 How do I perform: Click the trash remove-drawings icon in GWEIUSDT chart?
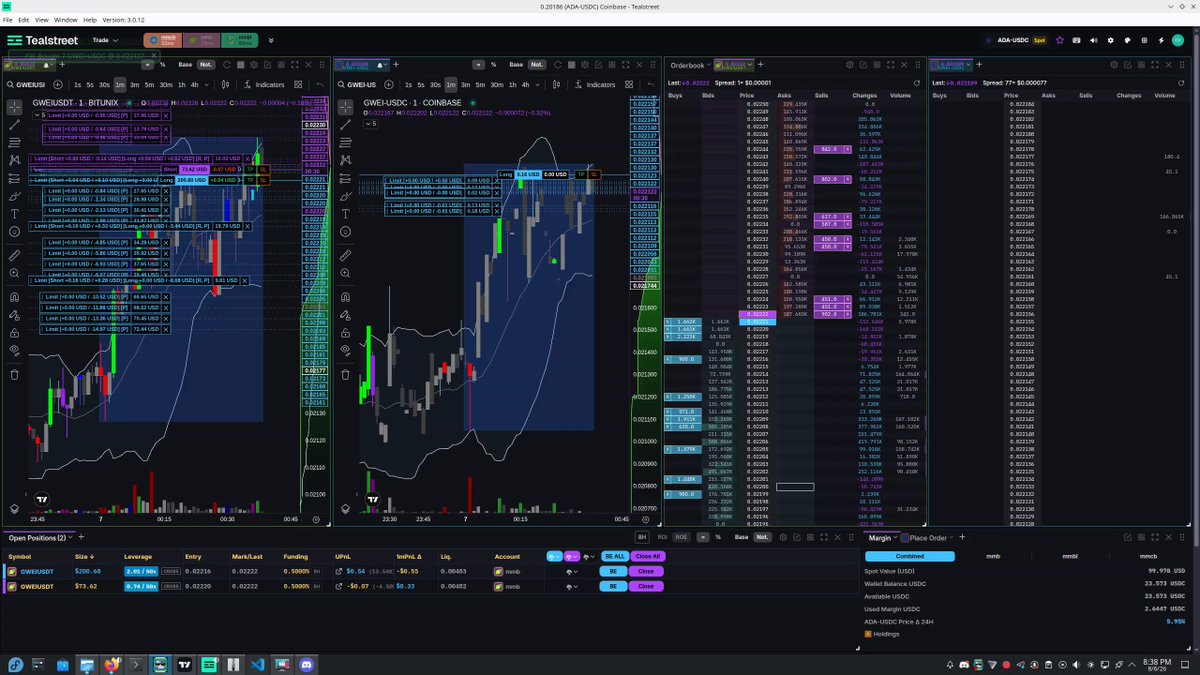(14, 374)
